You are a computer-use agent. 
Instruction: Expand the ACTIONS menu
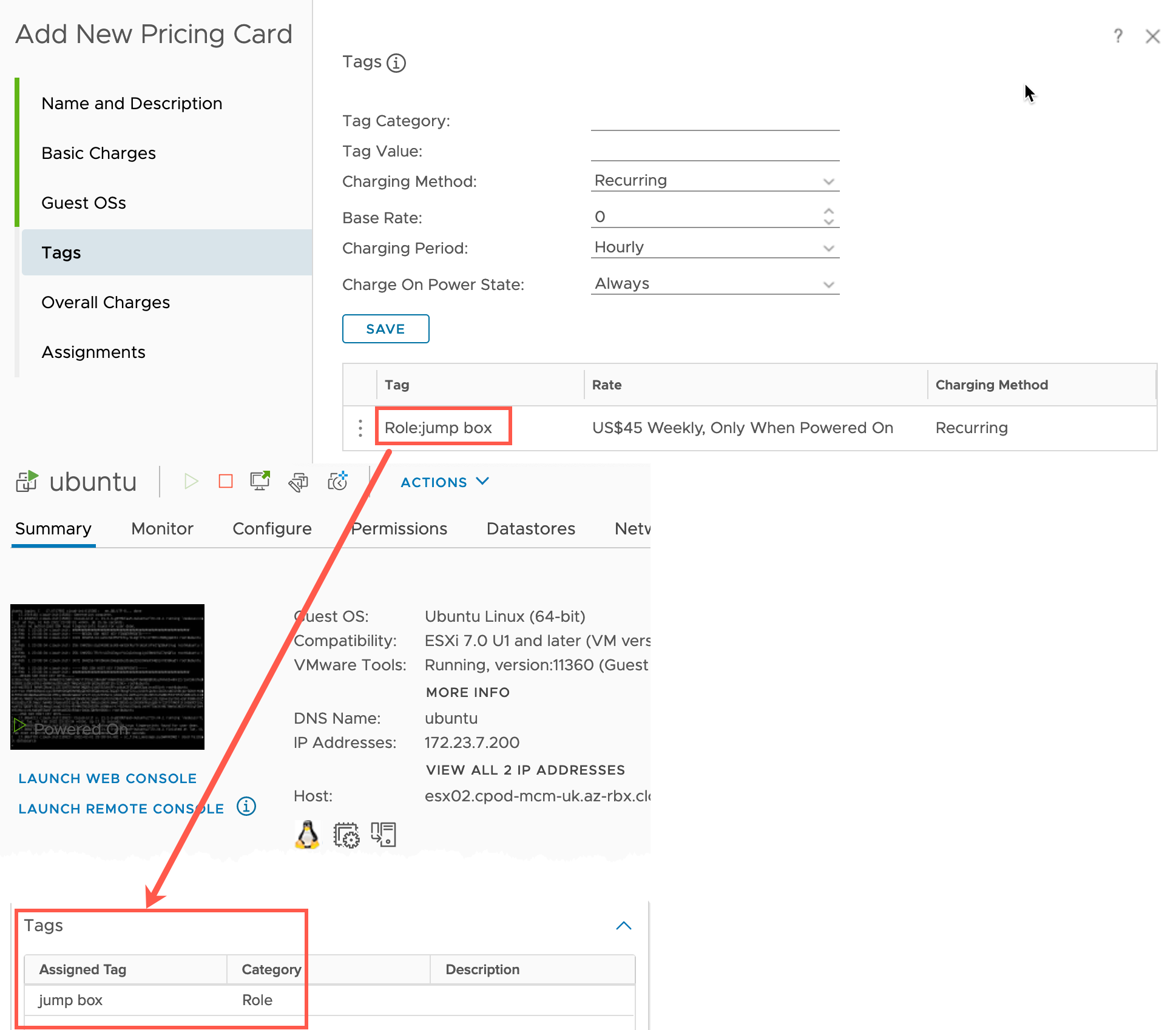pyautogui.click(x=445, y=482)
